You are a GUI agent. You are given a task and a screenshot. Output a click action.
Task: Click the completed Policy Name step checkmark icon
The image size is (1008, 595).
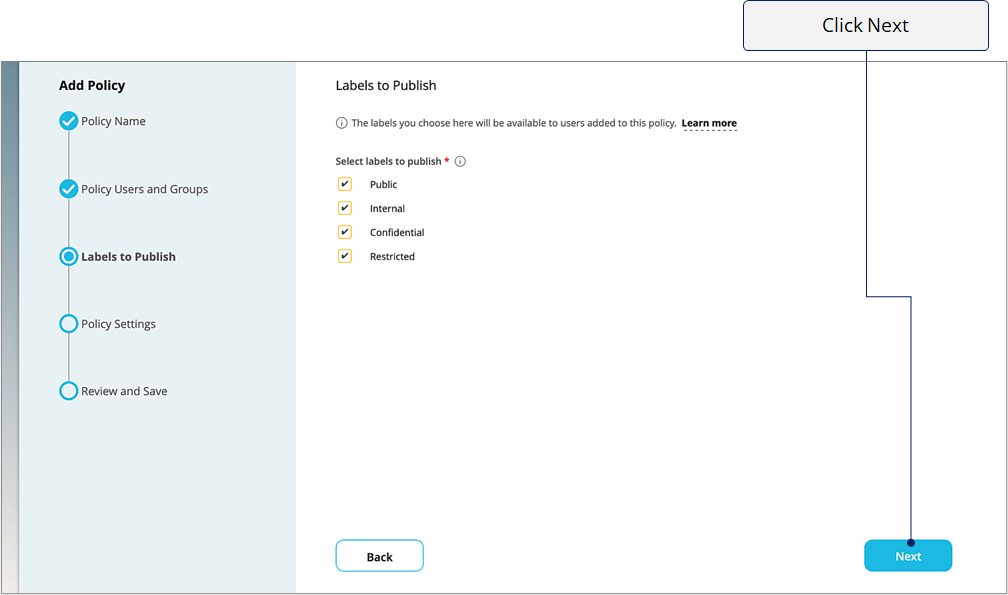69,121
